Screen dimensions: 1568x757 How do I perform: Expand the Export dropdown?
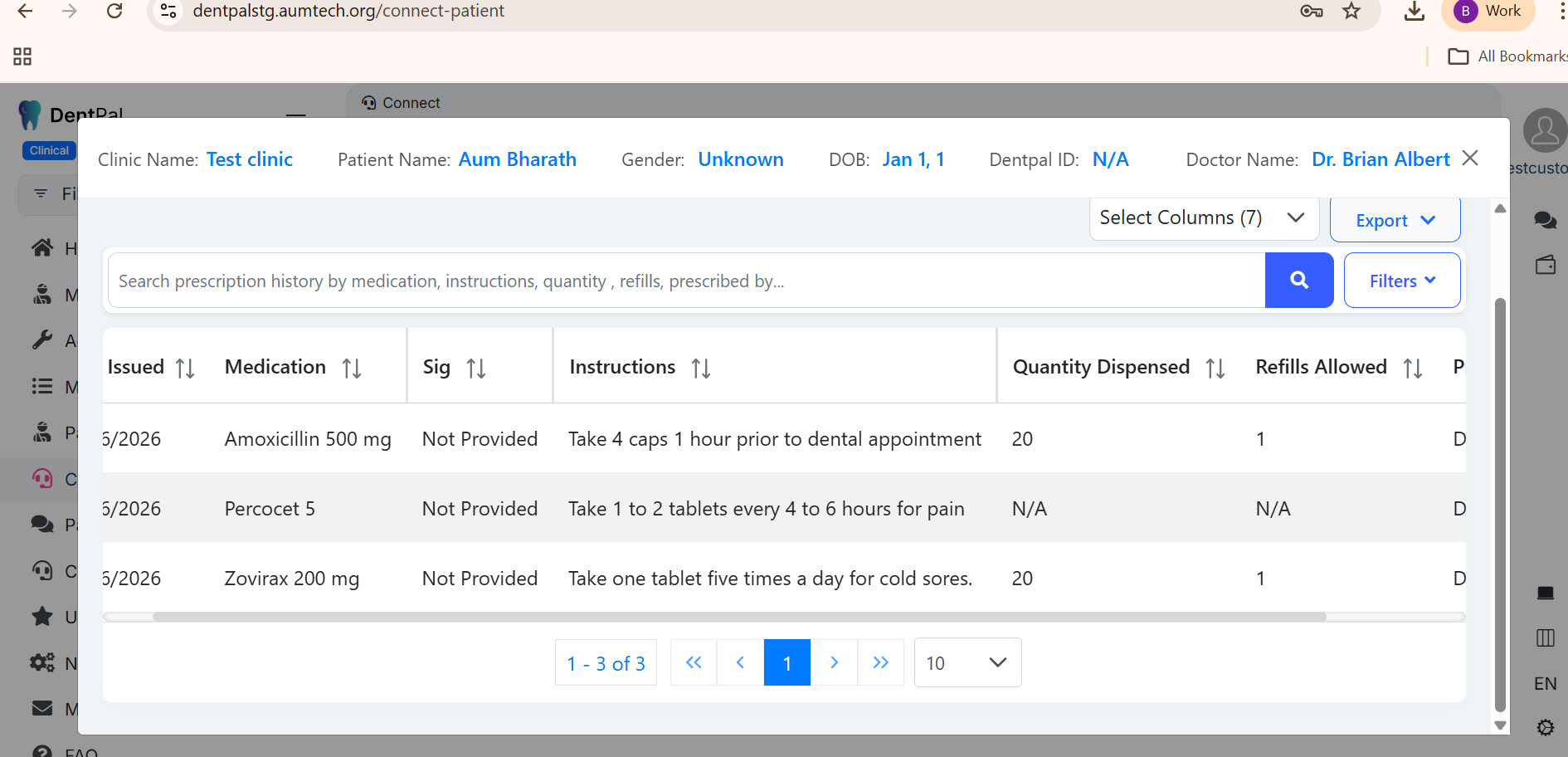1395,221
